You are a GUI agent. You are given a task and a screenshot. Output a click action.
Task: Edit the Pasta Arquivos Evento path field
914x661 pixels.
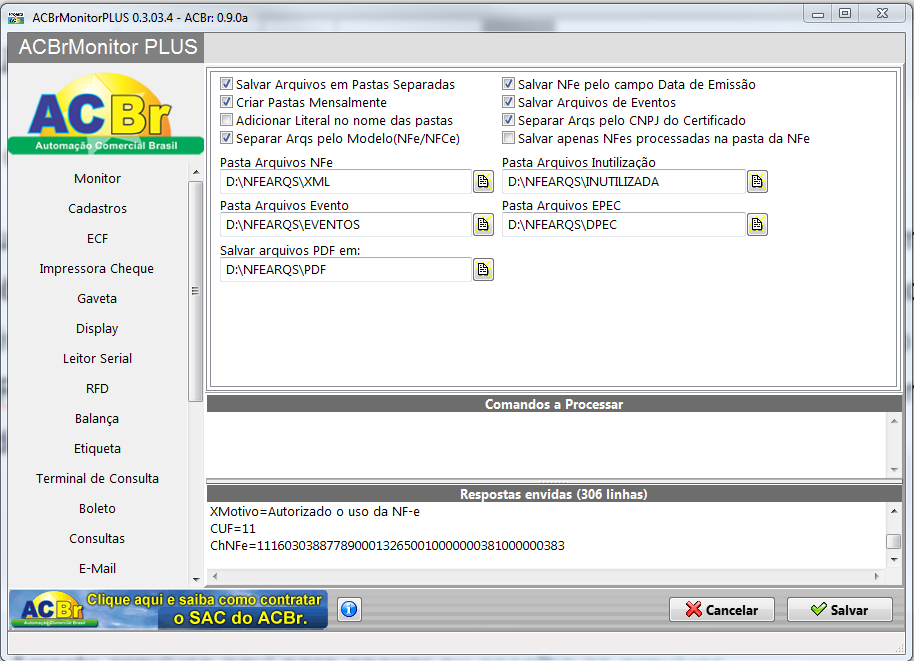pyautogui.click(x=346, y=224)
